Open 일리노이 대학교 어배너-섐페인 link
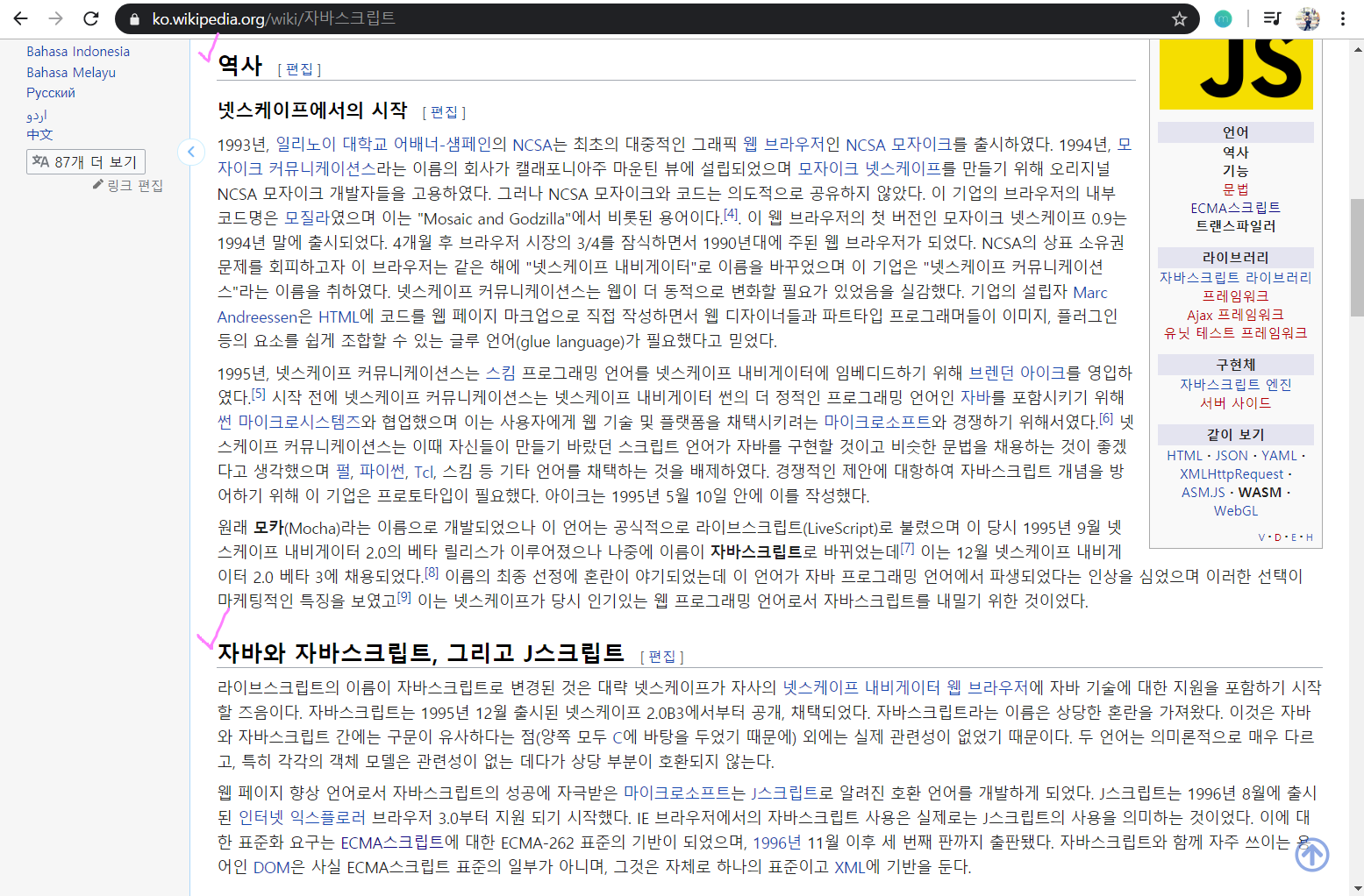The height and width of the screenshot is (896, 1364). pos(383,144)
